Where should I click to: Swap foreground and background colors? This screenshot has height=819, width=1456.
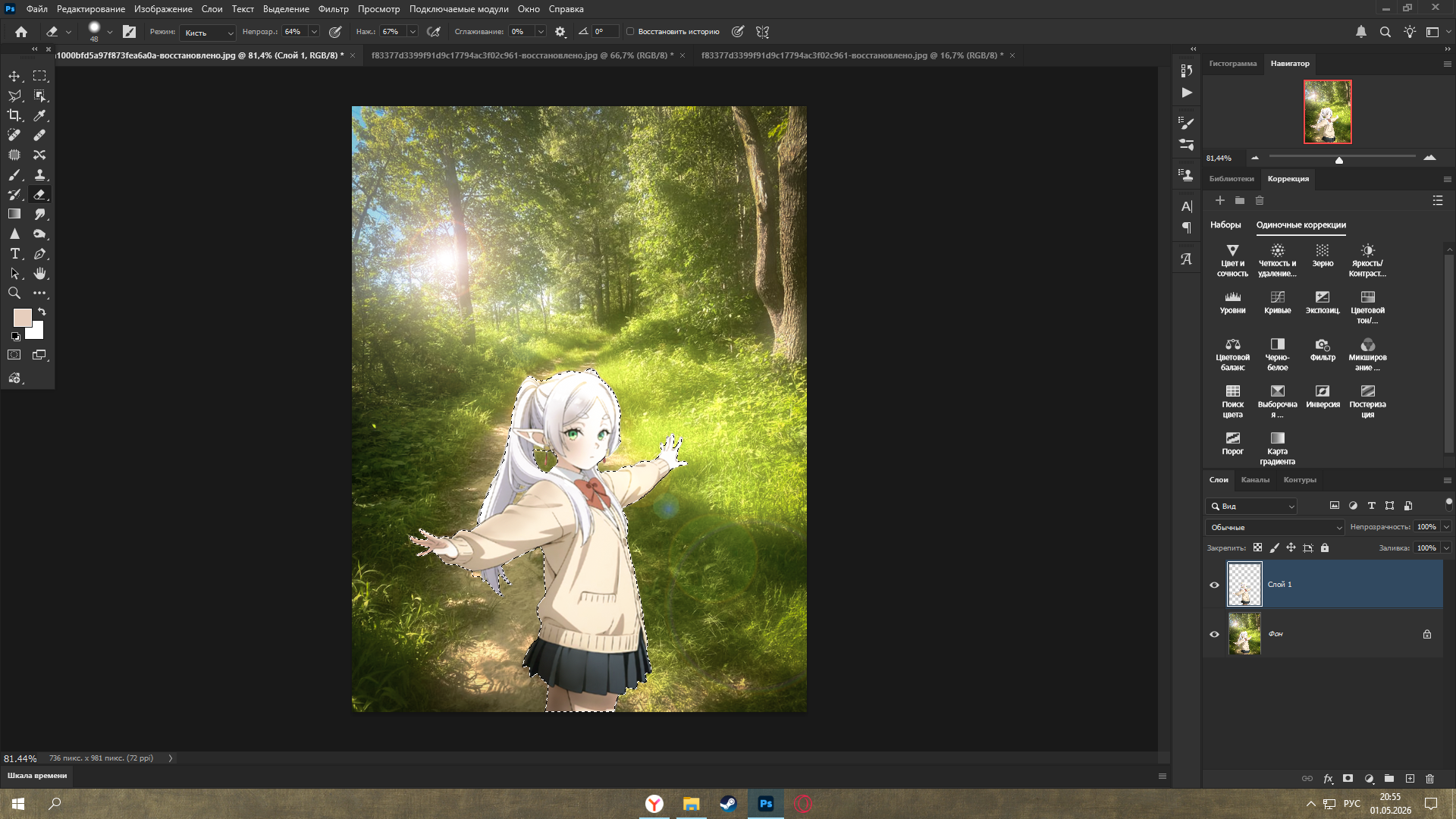coord(42,312)
